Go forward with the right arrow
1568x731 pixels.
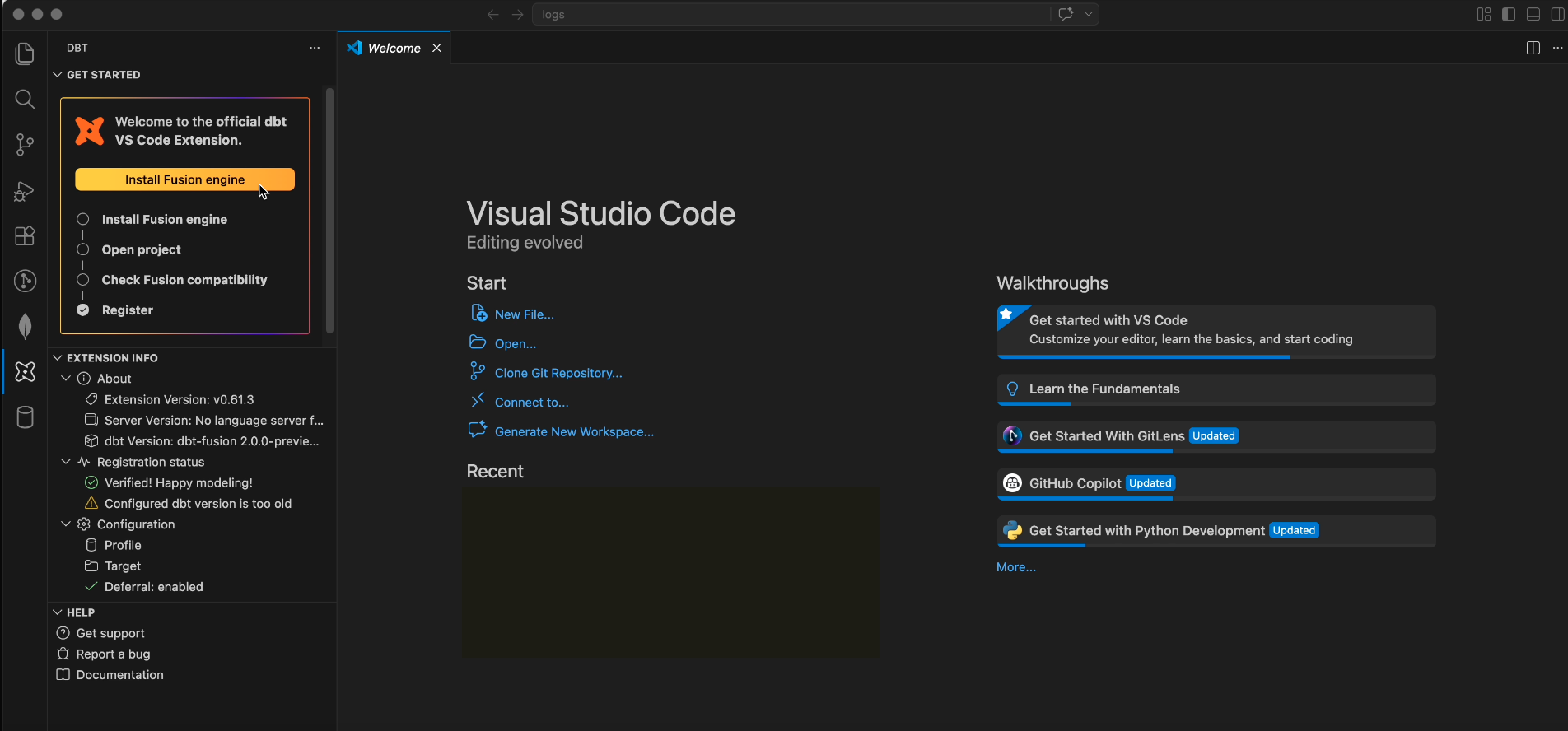517,14
